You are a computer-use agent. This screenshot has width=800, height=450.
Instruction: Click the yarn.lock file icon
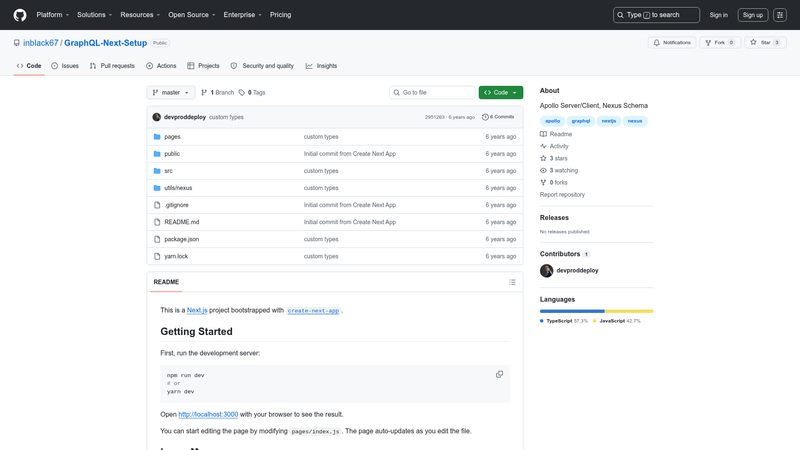(x=157, y=256)
